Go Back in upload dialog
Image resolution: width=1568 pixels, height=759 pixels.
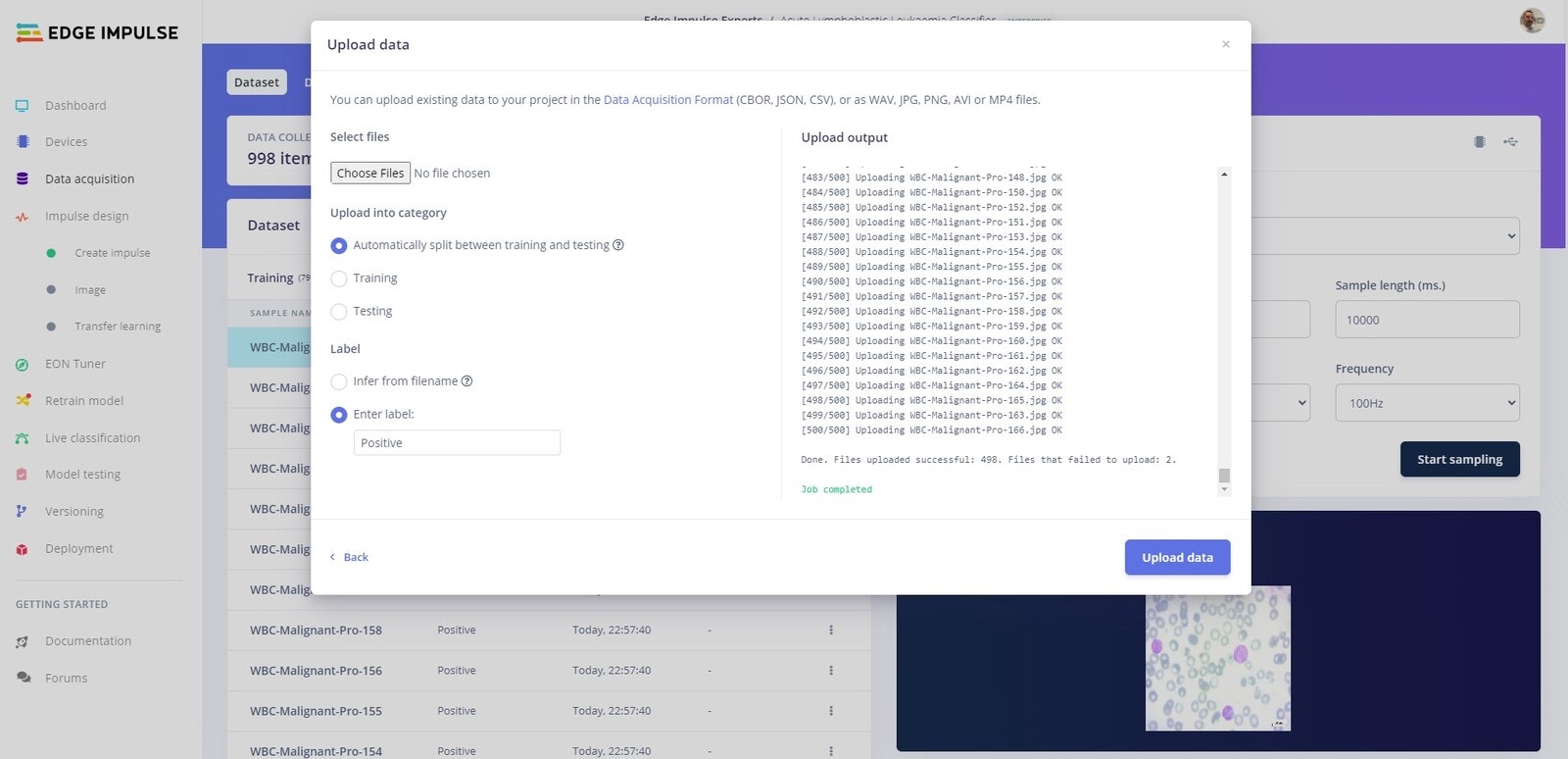(x=350, y=558)
